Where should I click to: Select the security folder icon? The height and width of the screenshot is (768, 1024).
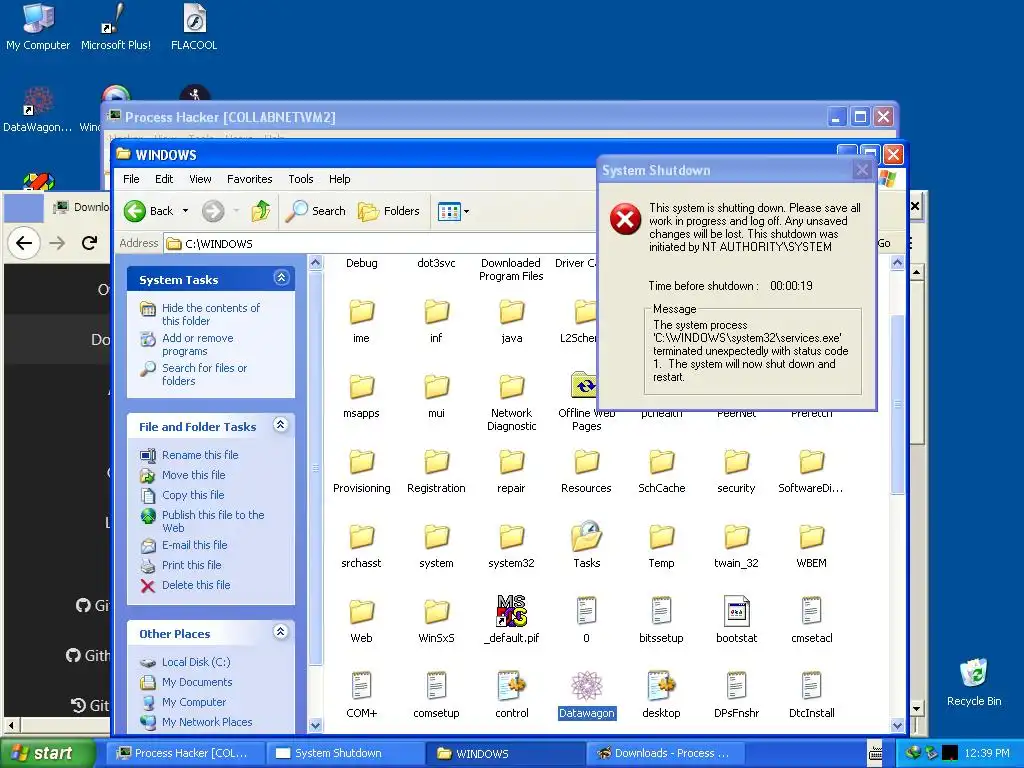coord(737,462)
